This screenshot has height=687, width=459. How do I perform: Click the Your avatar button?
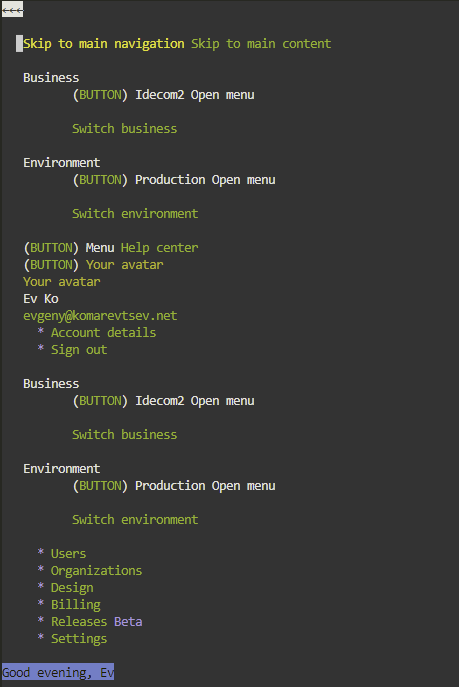[93, 265]
